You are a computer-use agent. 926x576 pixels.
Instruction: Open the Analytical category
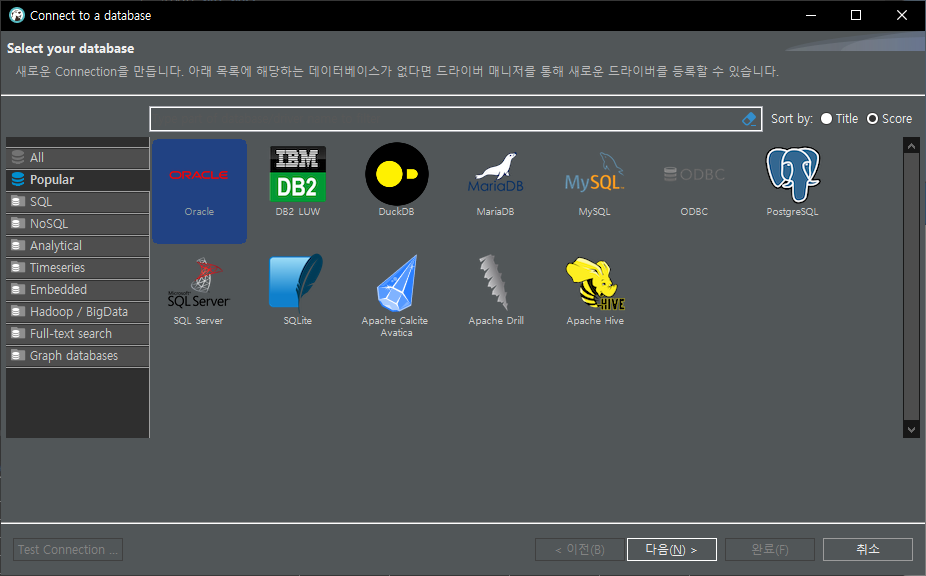77,246
